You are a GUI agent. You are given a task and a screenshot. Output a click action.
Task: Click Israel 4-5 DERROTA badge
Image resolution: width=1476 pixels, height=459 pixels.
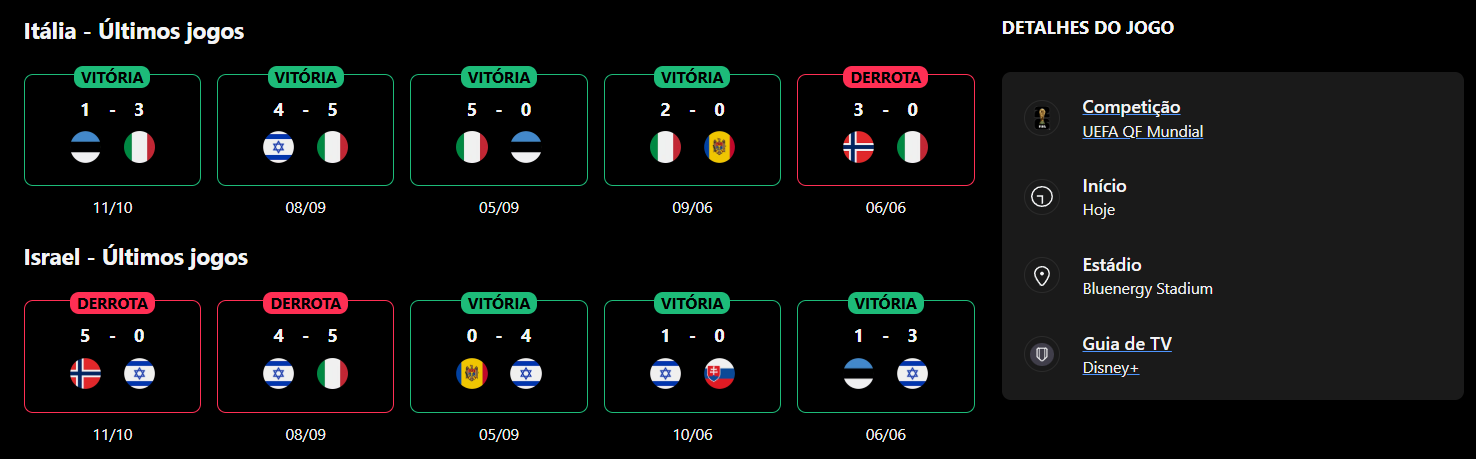coord(305,303)
